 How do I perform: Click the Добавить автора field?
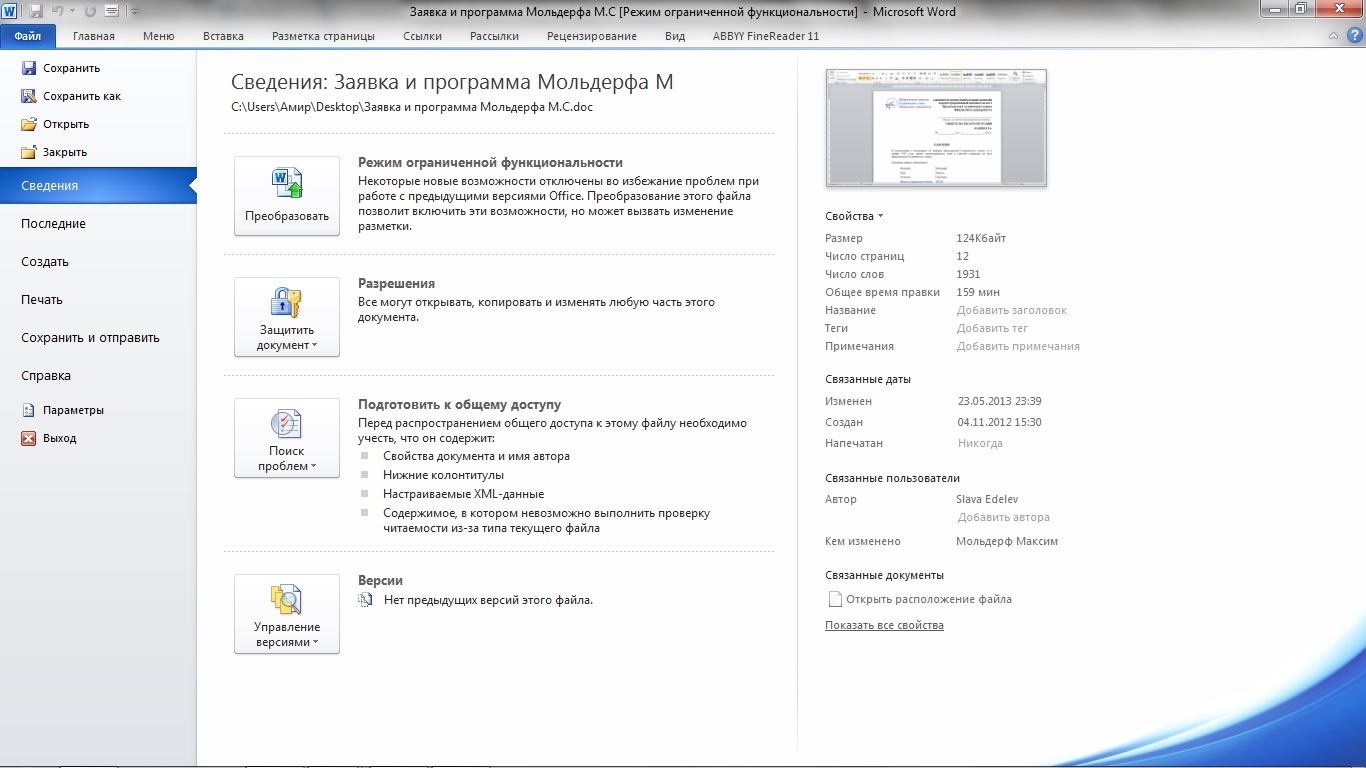(1004, 517)
